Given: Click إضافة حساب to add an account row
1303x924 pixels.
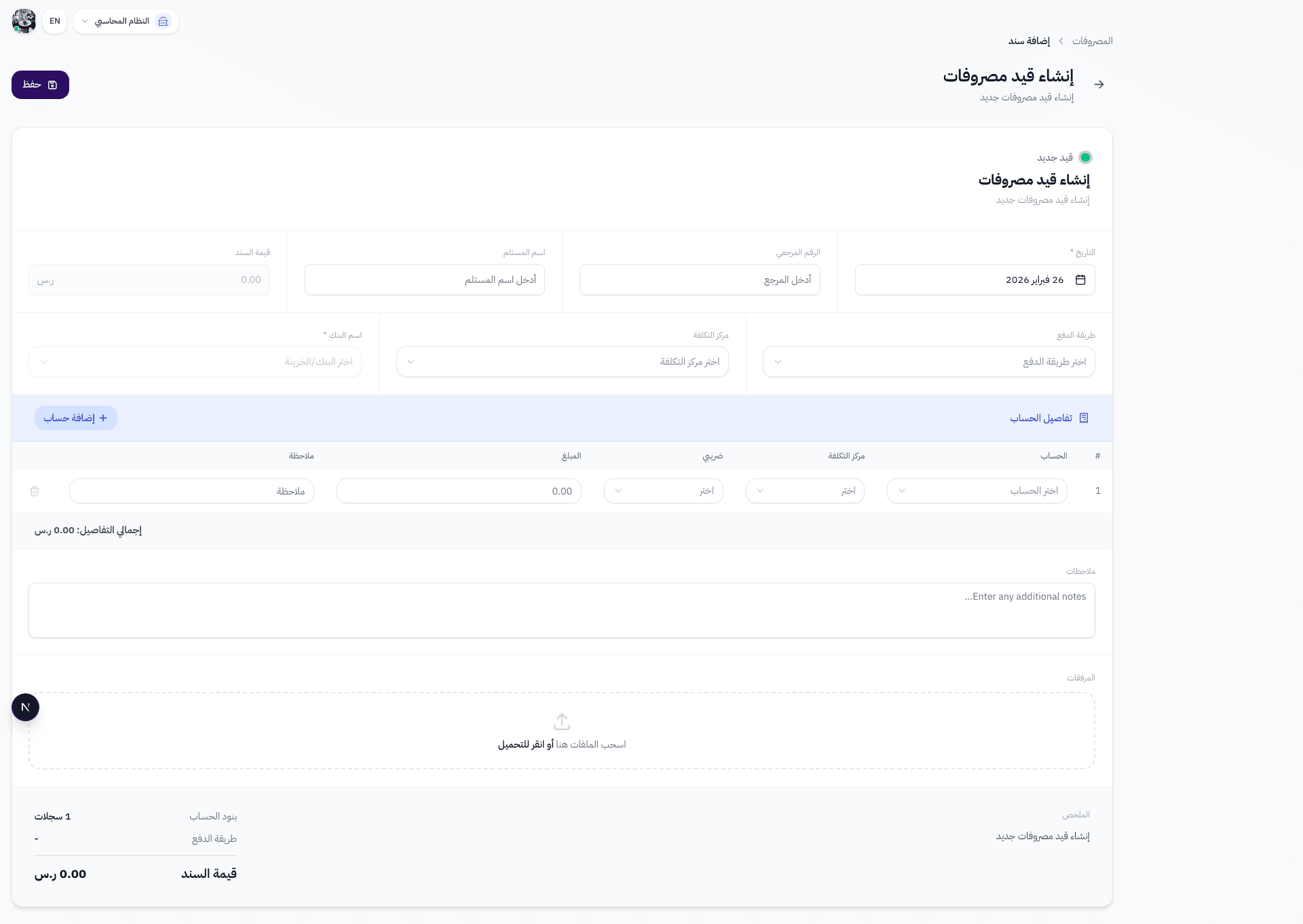Looking at the screenshot, I should [x=75, y=418].
